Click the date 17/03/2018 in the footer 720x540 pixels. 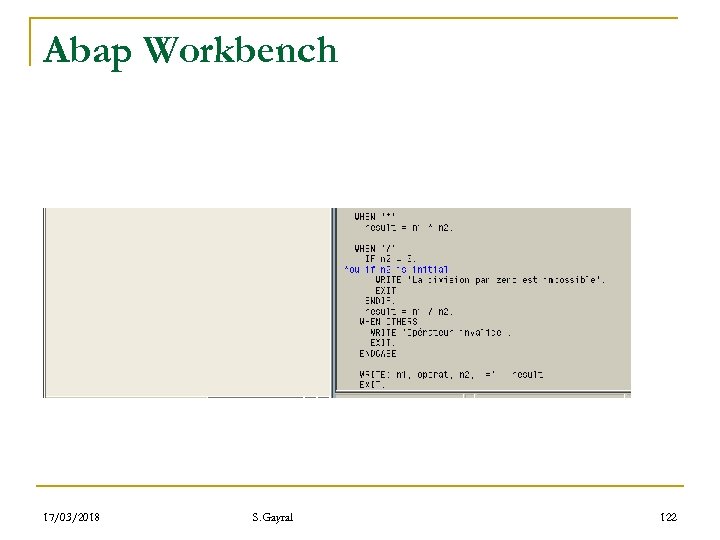(71, 517)
